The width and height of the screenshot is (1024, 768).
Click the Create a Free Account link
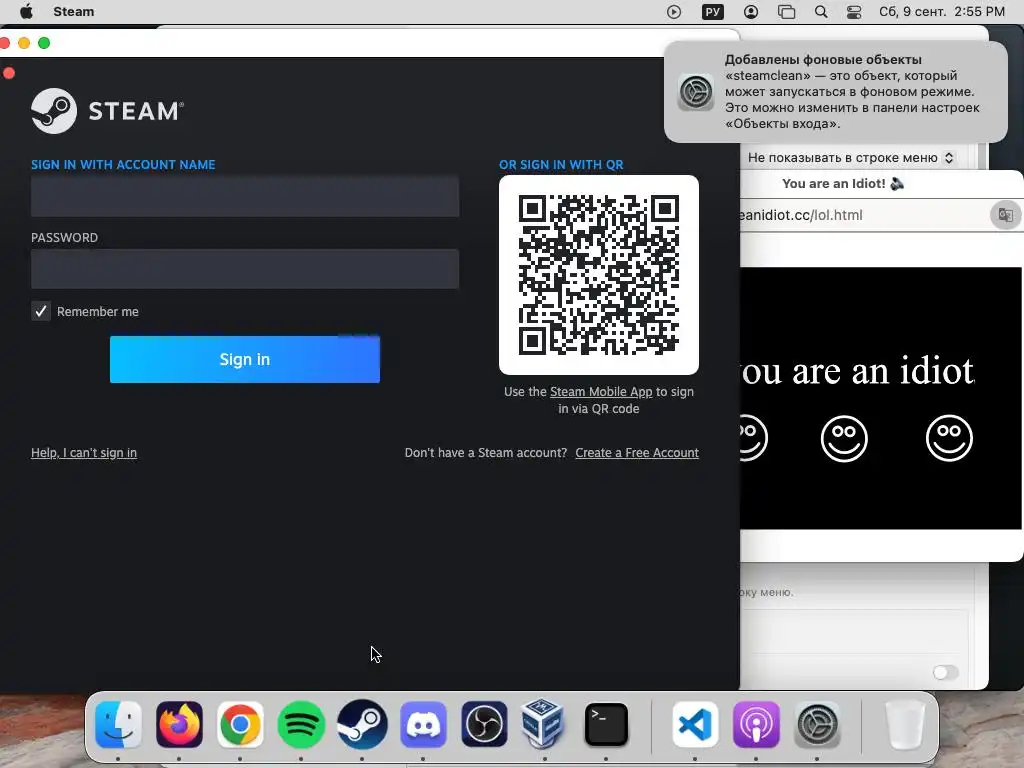point(637,453)
